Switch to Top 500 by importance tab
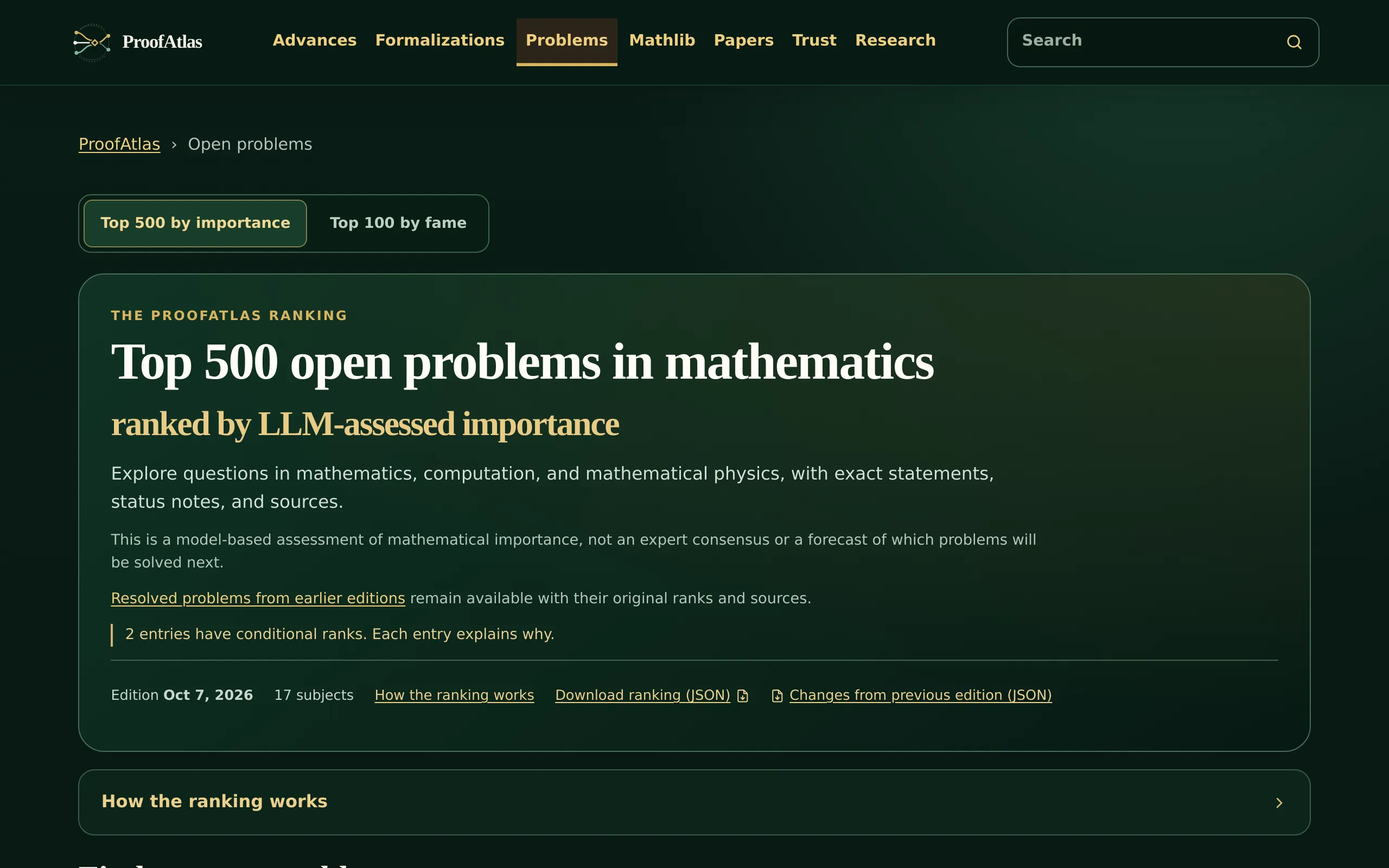 tap(195, 224)
